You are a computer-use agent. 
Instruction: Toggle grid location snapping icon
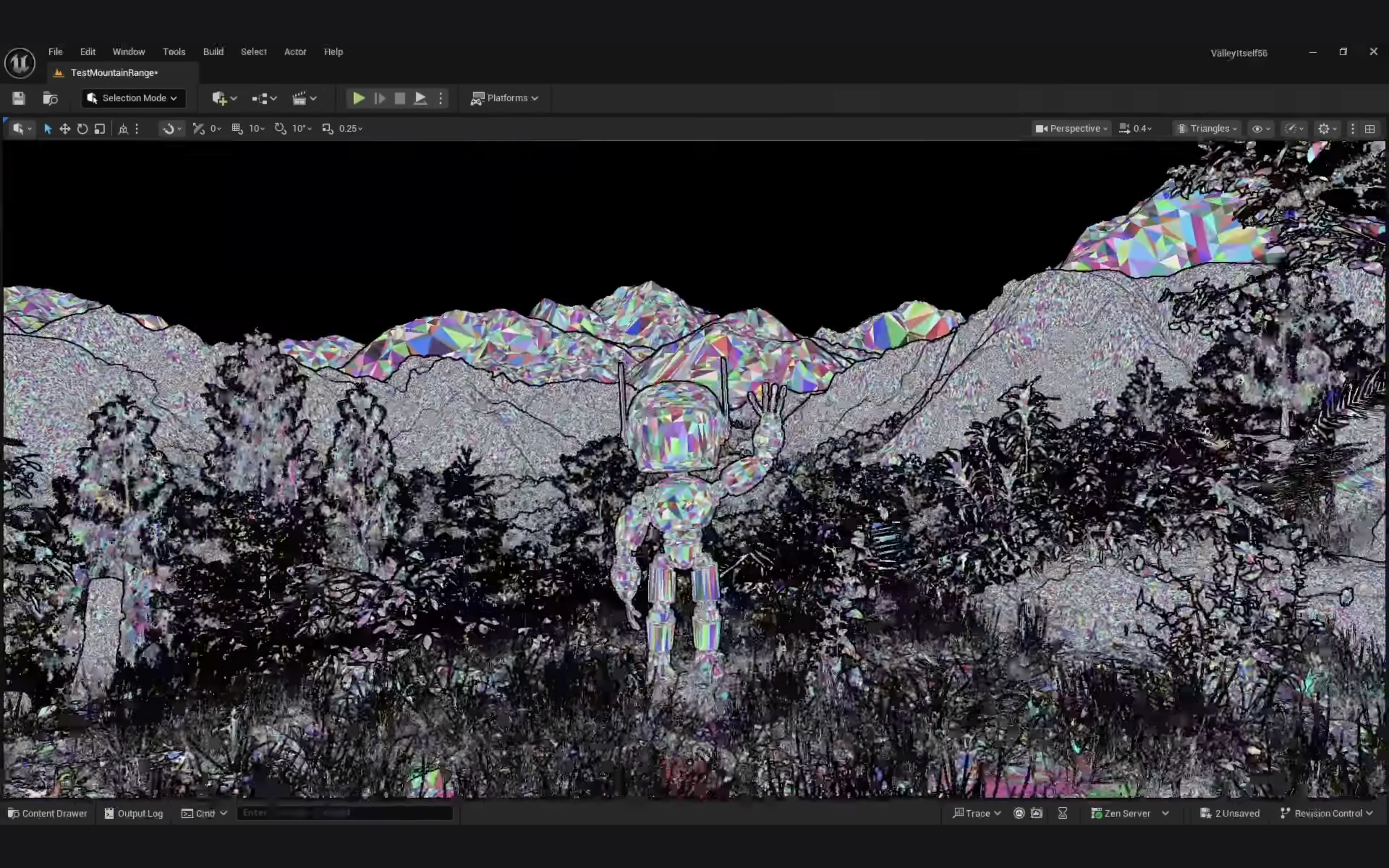pyautogui.click(x=236, y=129)
